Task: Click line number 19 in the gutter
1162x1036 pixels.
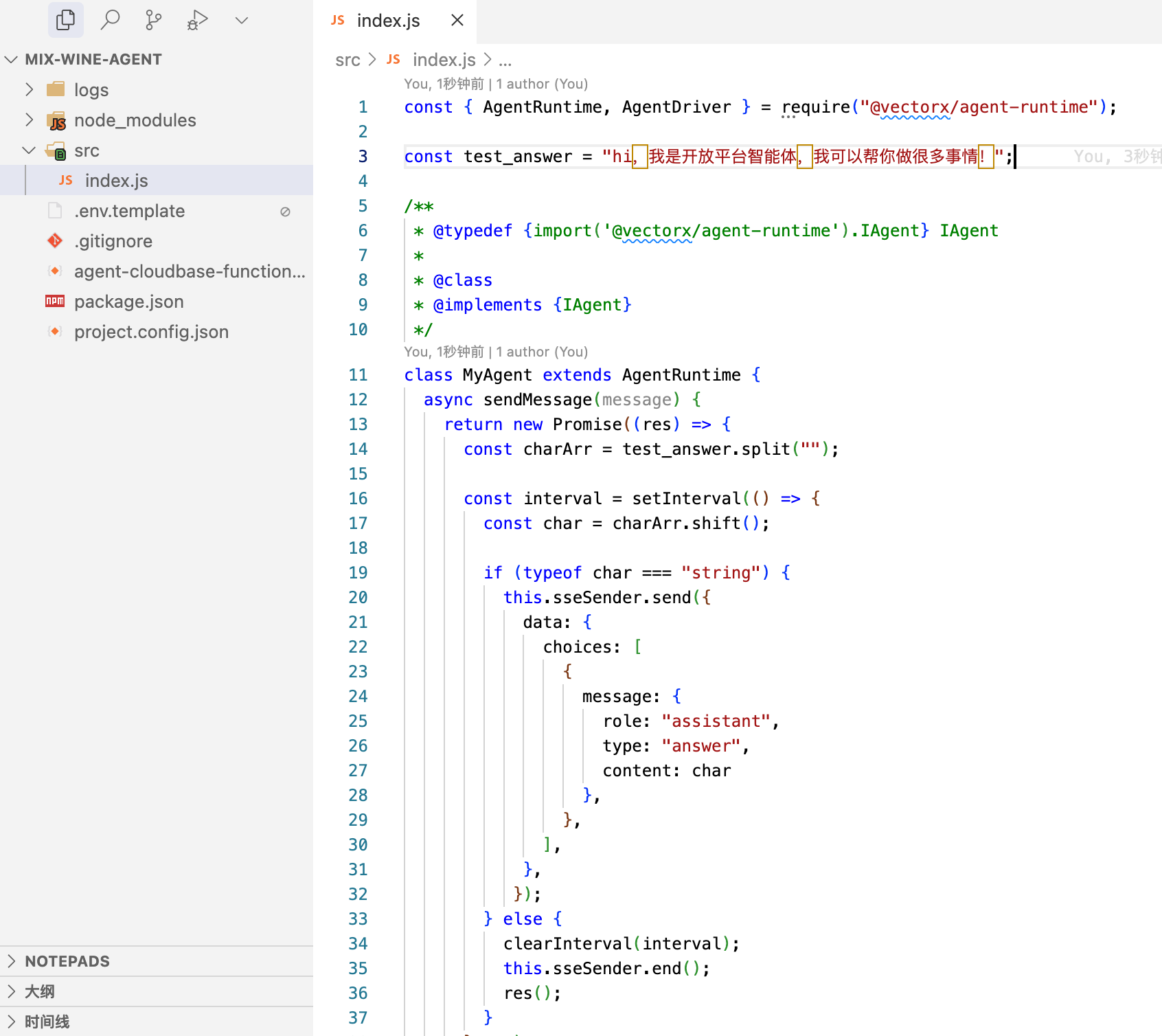Action: click(358, 573)
